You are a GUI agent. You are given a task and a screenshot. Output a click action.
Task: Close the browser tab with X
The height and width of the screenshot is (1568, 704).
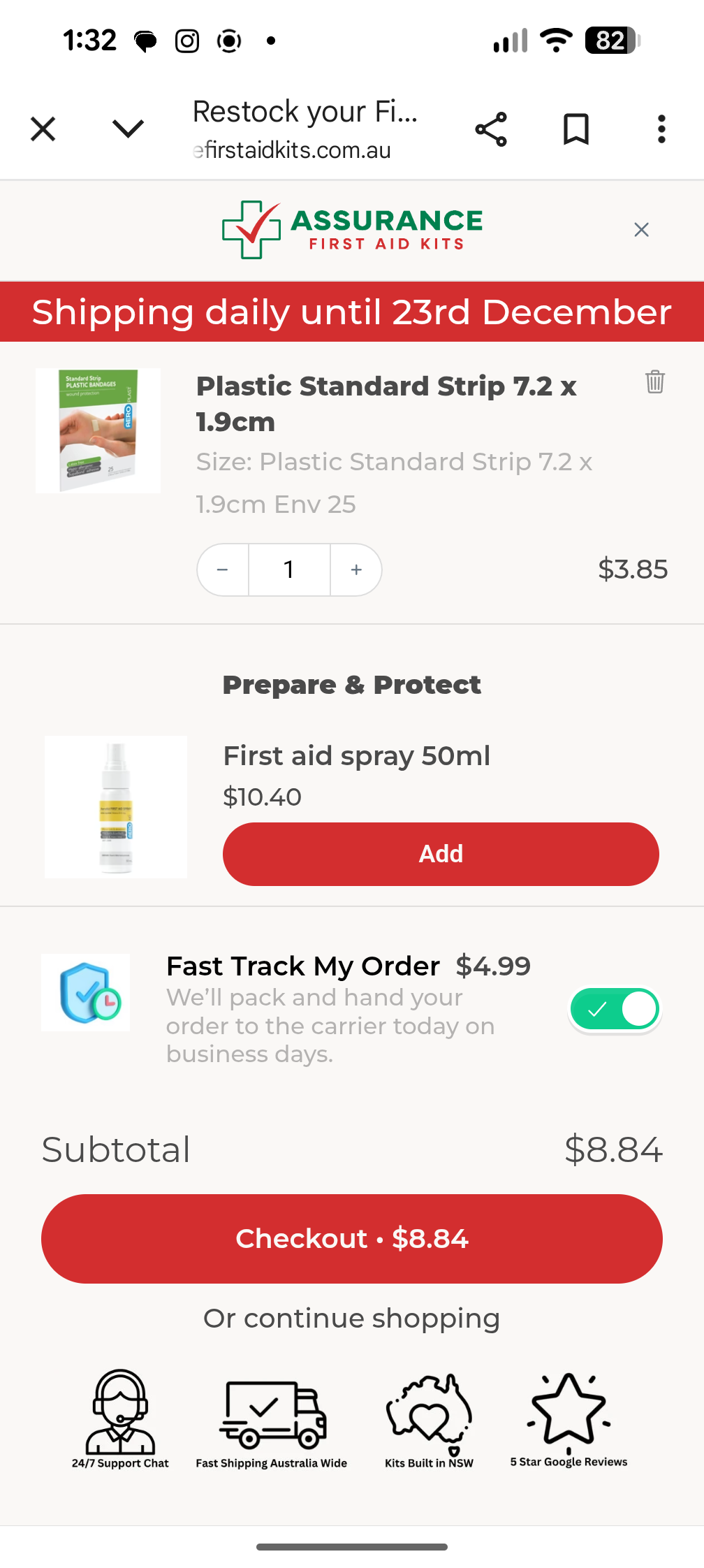[x=43, y=129]
